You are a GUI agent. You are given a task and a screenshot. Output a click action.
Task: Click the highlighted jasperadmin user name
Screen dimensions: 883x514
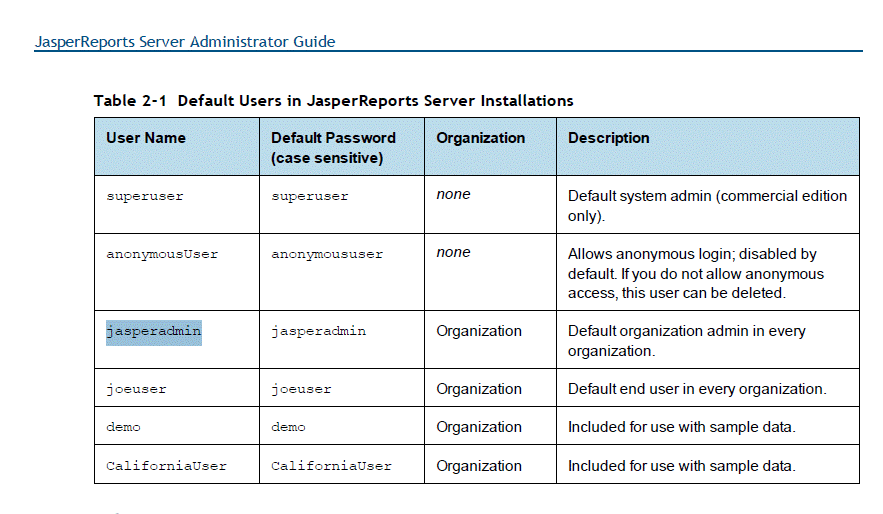154,331
